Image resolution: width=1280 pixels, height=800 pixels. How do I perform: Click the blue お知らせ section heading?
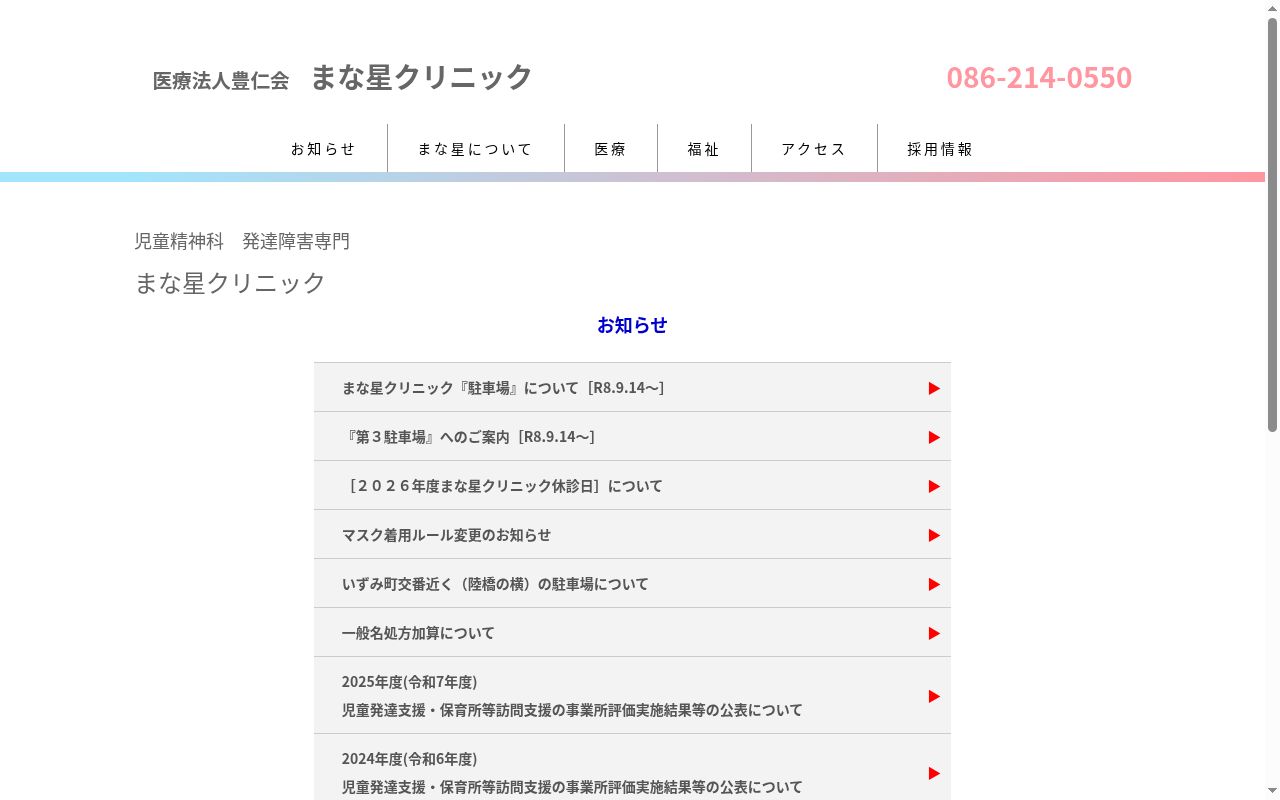632,325
